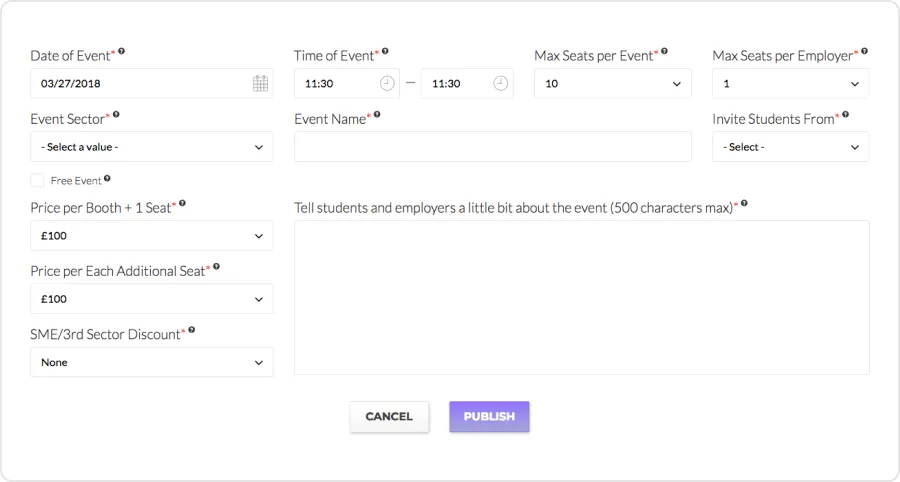
Task: Show help tooltip for Free Event
Action: (x=107, y=178)
